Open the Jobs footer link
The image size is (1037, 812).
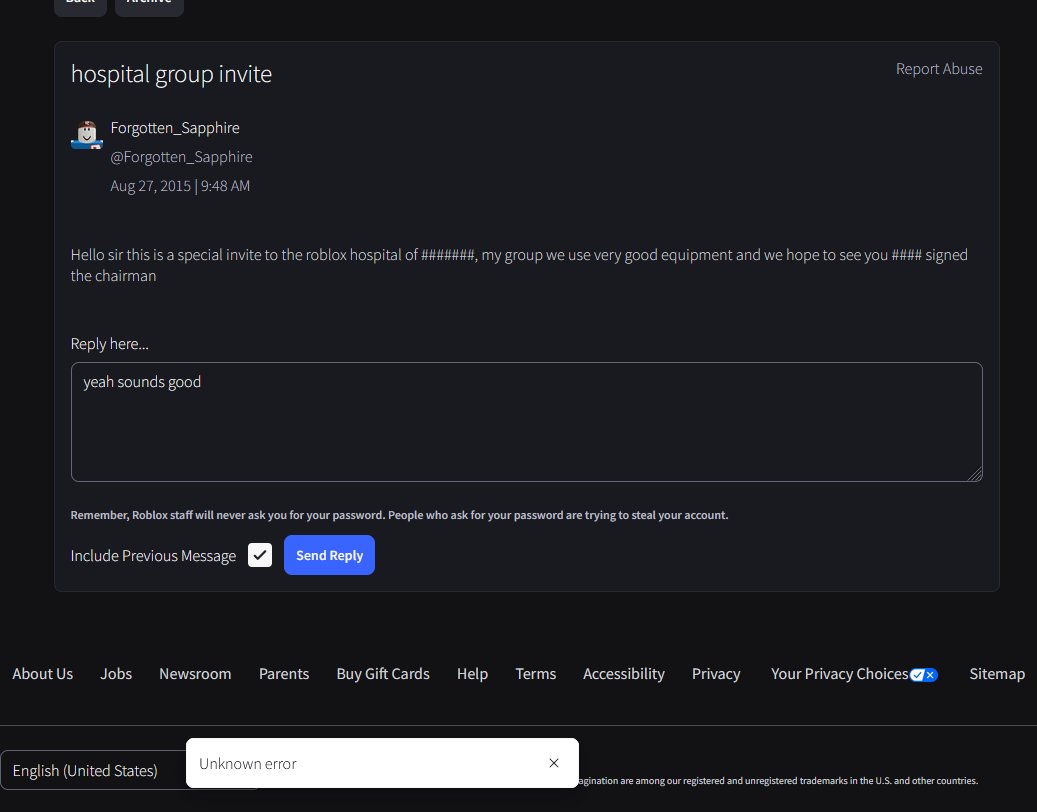(x=116, y=674)
